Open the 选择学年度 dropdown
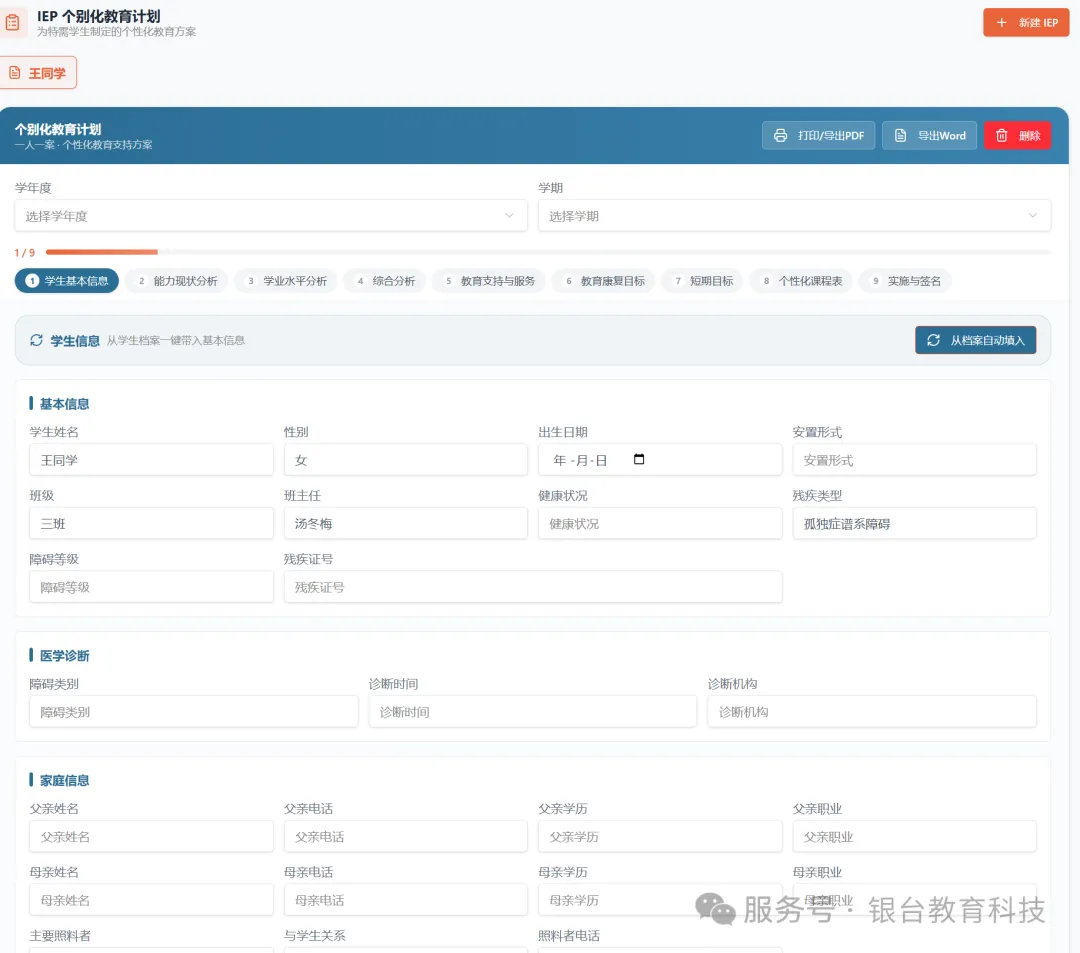The image size is (1080, 953). tap(271, 216)
